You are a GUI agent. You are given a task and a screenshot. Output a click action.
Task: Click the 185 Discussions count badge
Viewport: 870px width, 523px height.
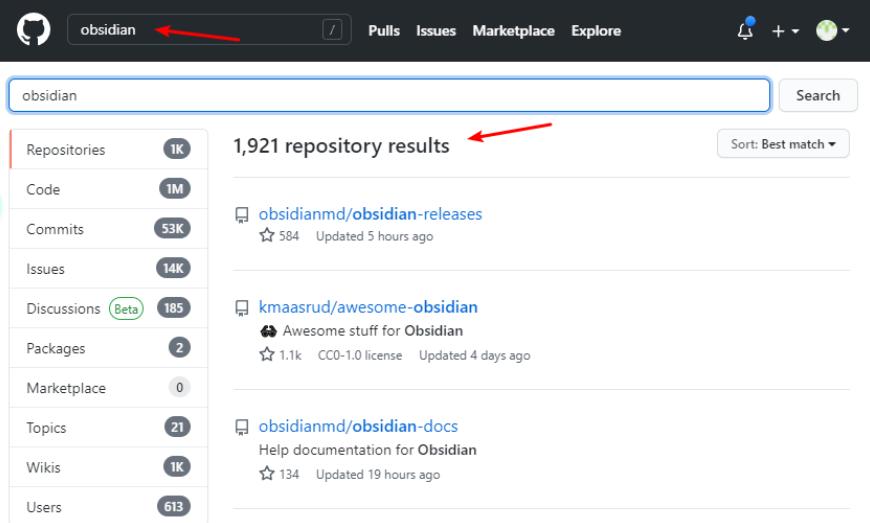click(174, 308)
